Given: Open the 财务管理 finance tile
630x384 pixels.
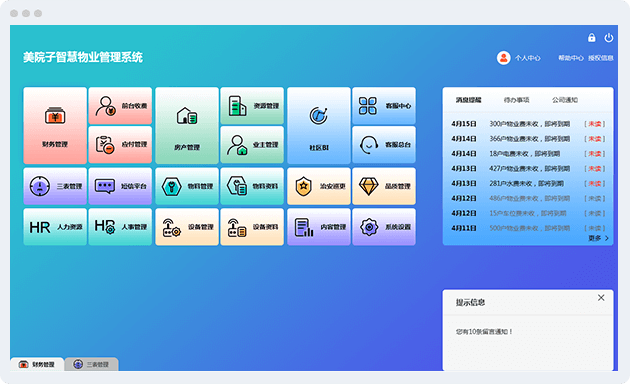Looking at the screenshot, I should 55,125.
